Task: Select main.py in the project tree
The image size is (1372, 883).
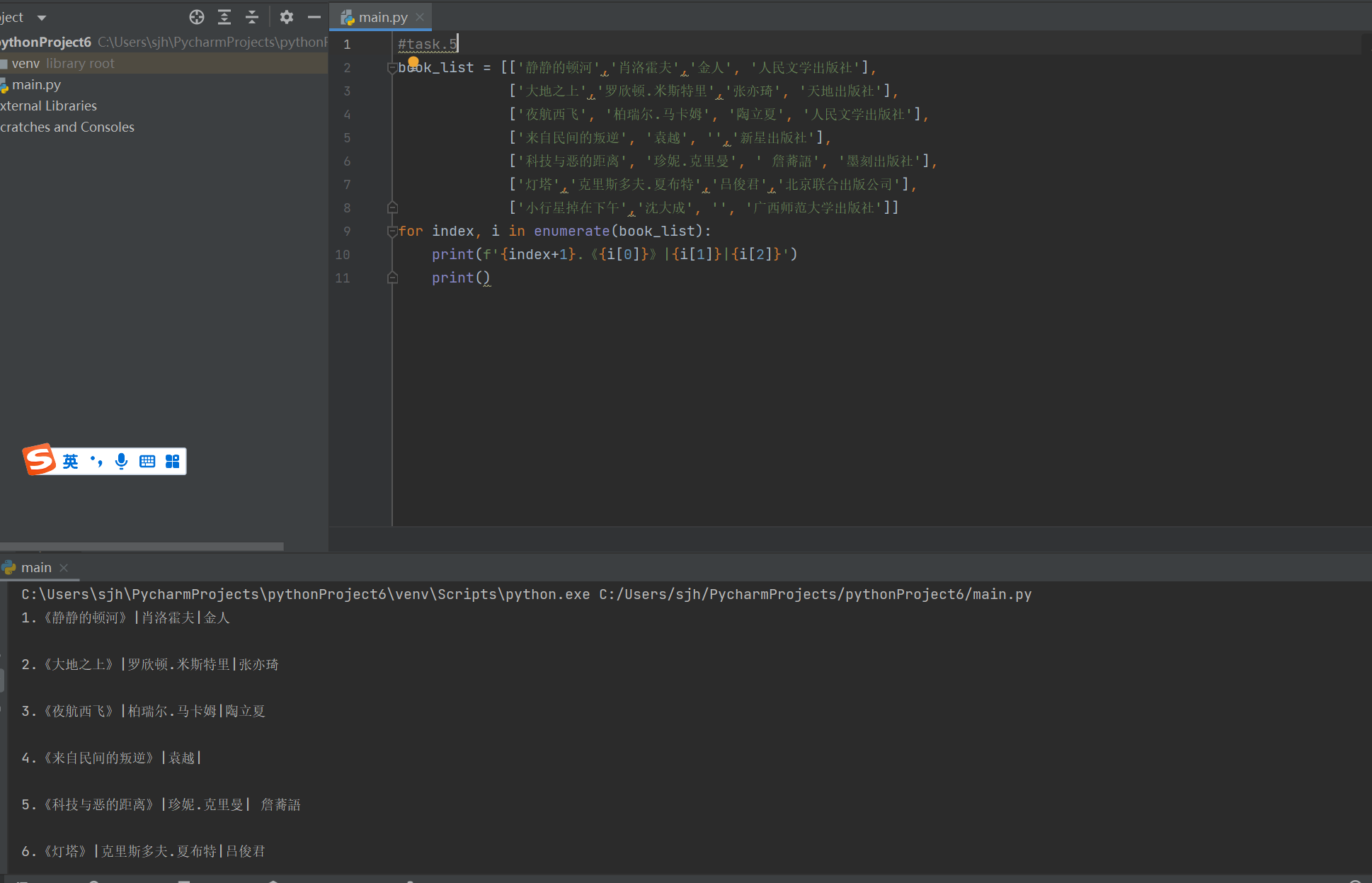Action: [x=36, y=85]
